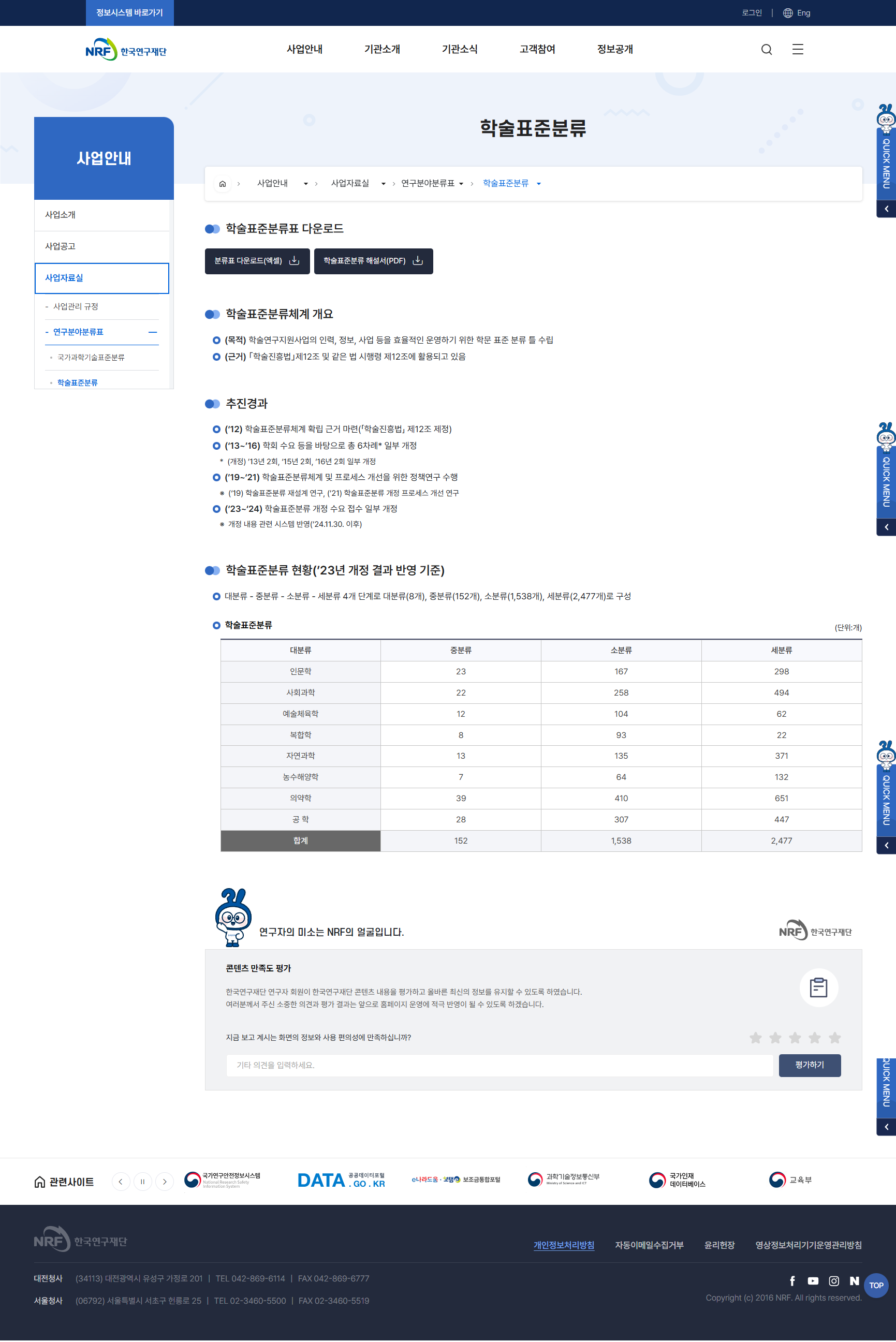This screenshot has width=896, height=1342.
Task: Open the NRF Facebook page icon
Action: pos(792,1281)
